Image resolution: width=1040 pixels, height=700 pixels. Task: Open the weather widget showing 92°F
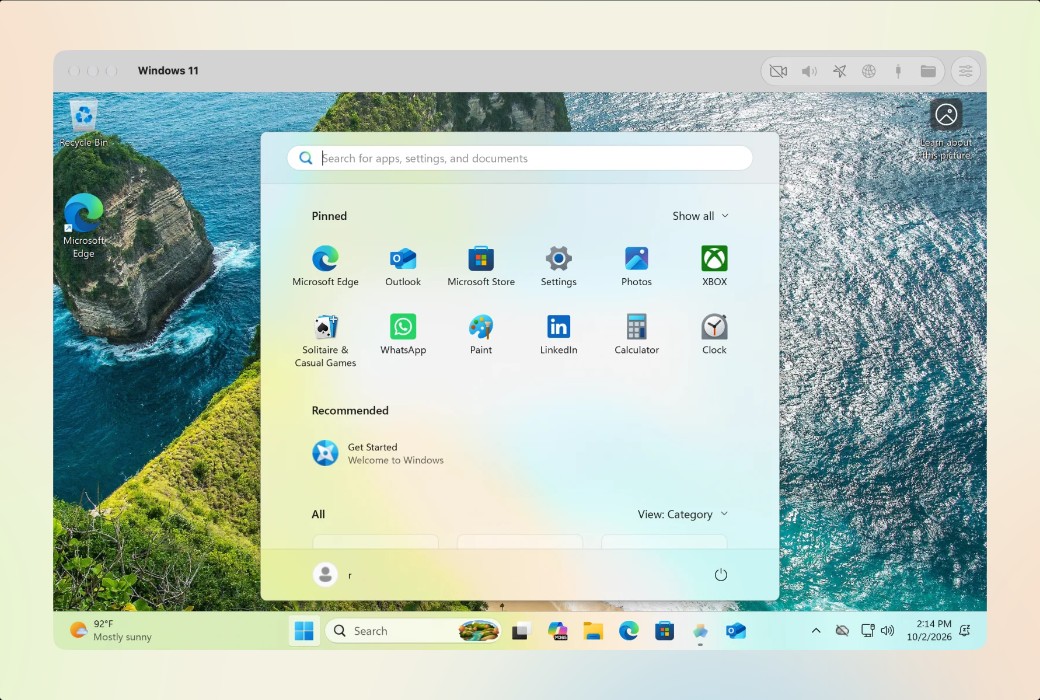tap(111, 630)
